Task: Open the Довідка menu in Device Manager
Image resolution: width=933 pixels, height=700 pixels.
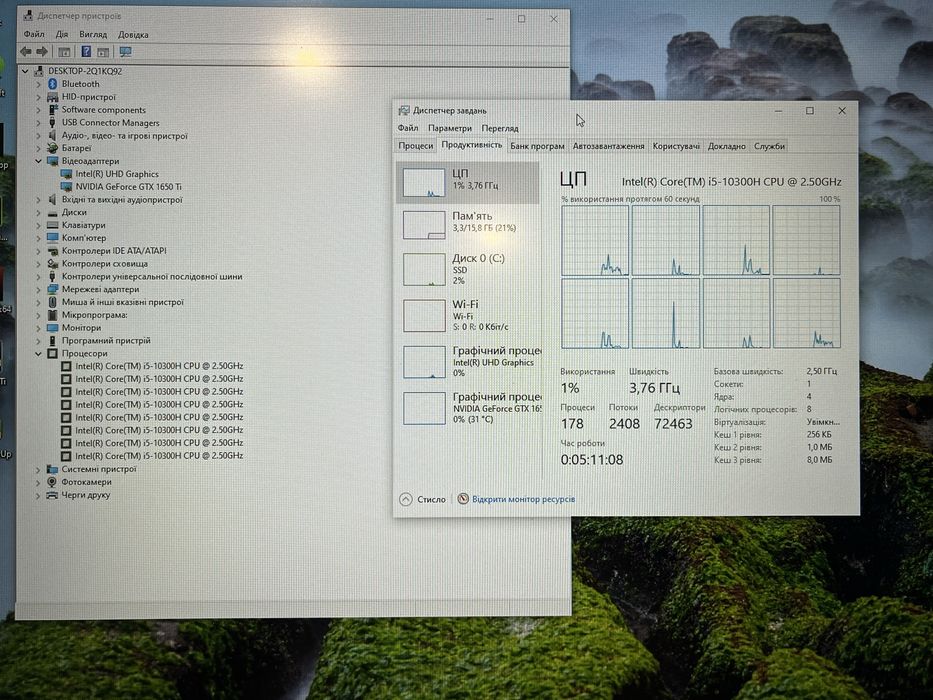Action: pos(133,35)
